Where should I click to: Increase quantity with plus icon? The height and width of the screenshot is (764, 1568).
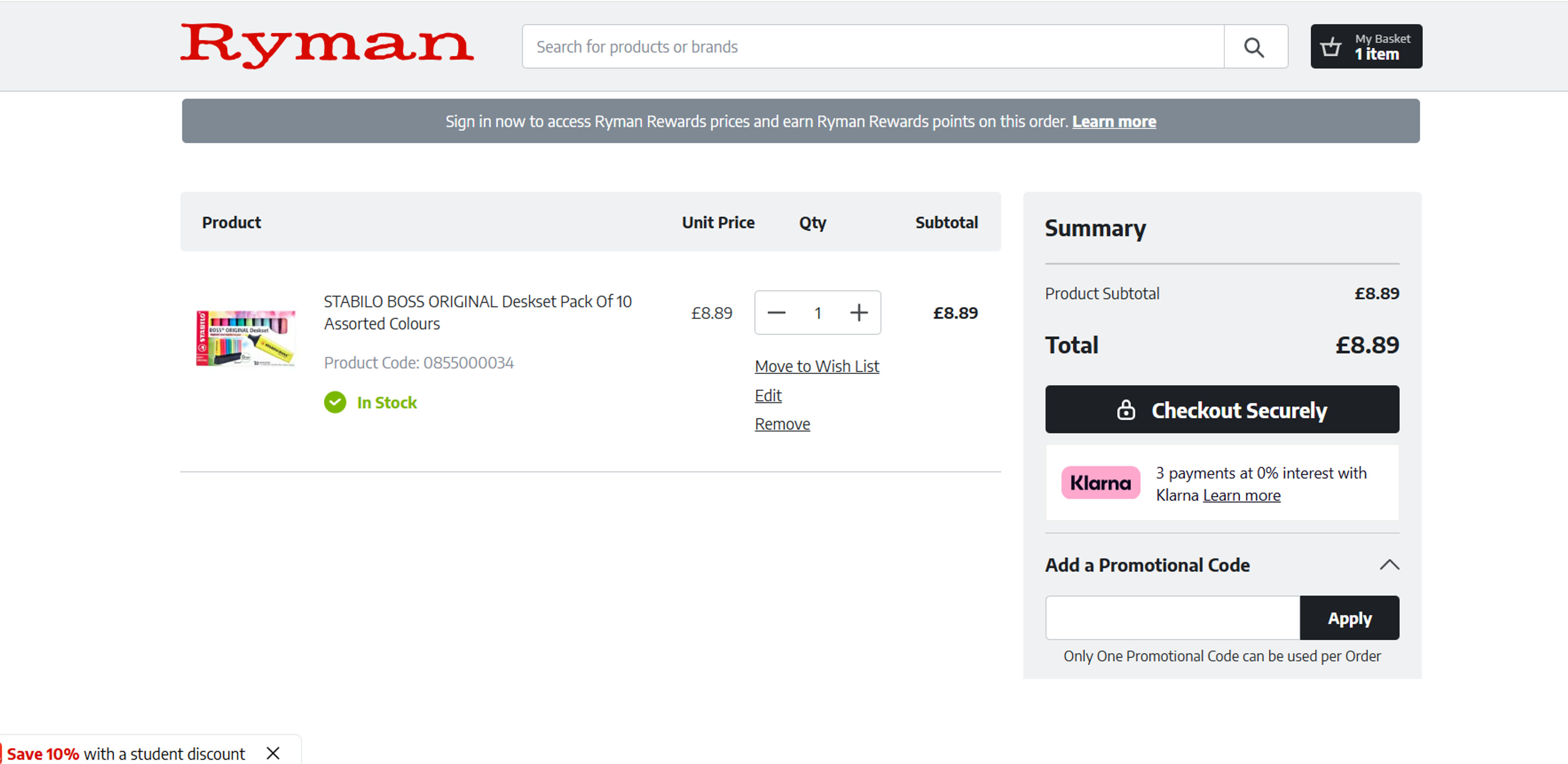pos(858,313)
